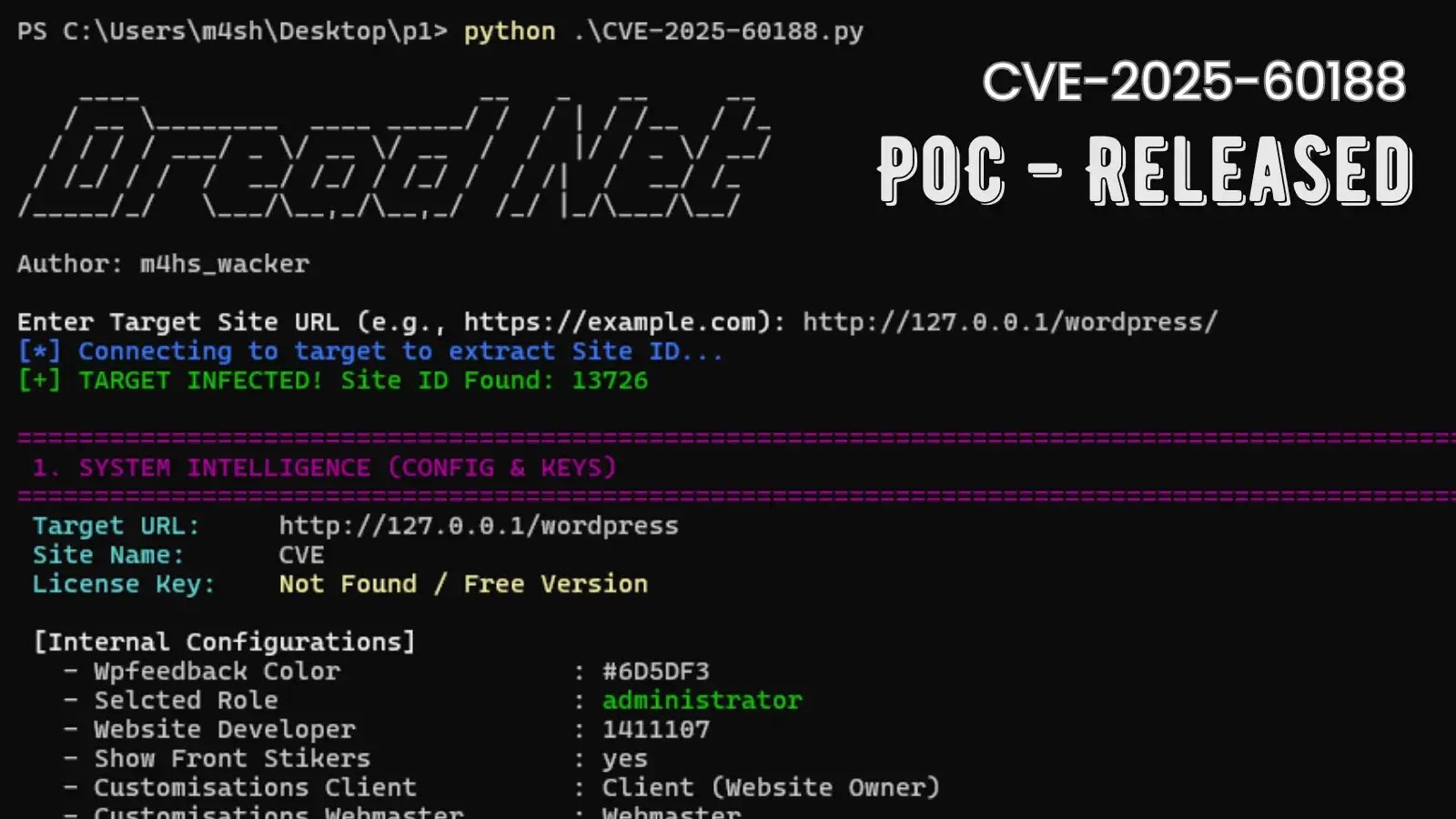Expand the Internal Configurations section
Screen dimensions: 1456x819
(x=224, y=641)
